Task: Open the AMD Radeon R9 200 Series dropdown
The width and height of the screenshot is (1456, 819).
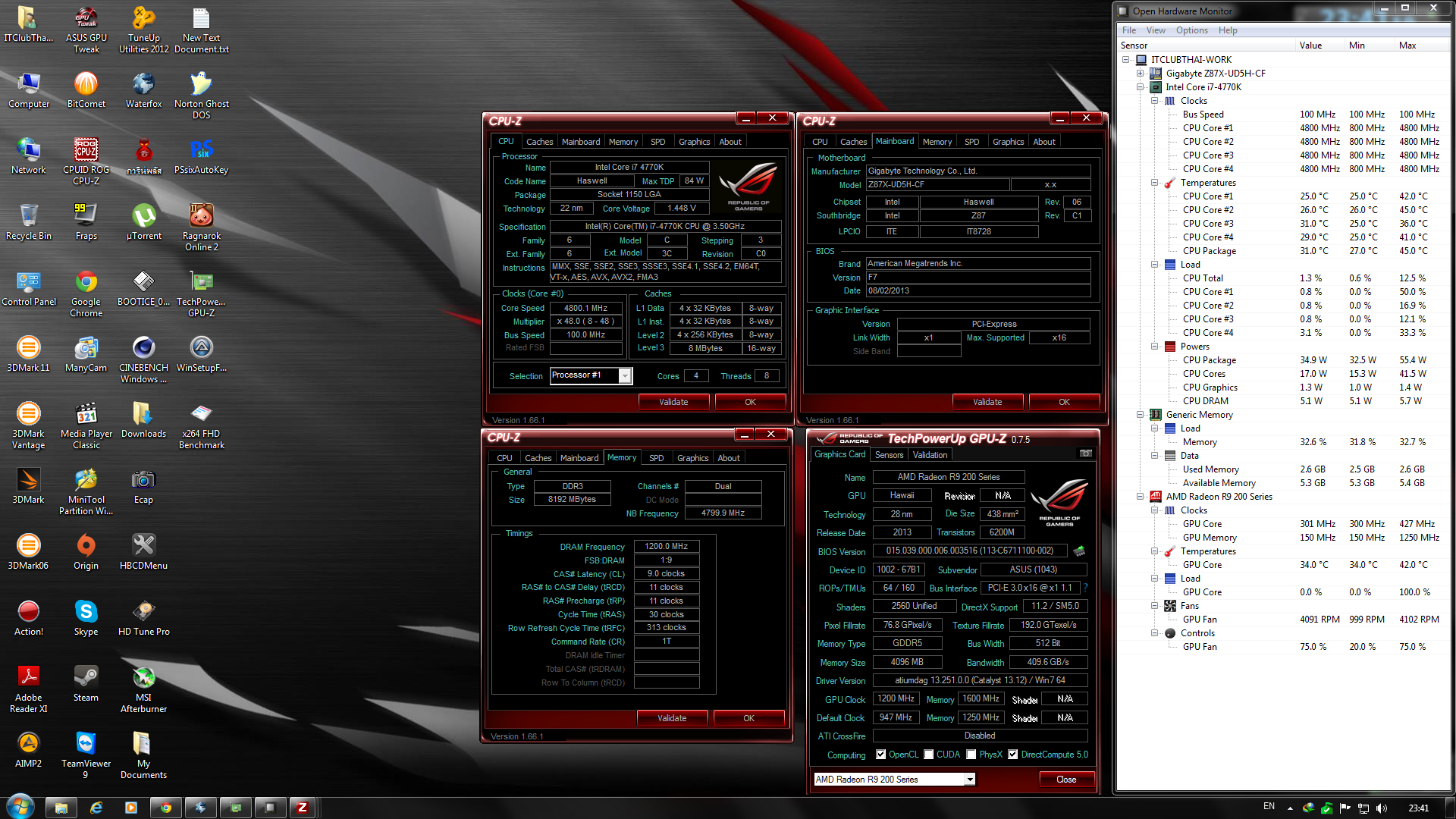Action: 969,780
